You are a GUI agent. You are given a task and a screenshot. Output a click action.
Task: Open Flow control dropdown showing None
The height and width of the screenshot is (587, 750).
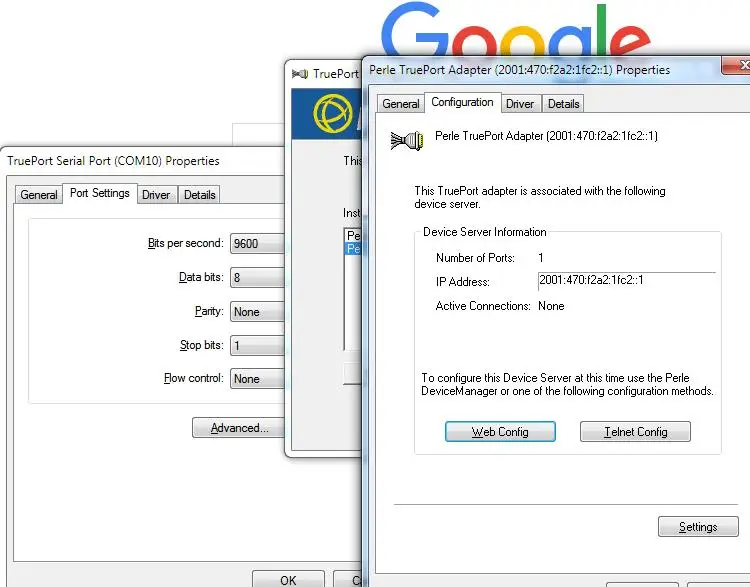click(x=257, y=378)
